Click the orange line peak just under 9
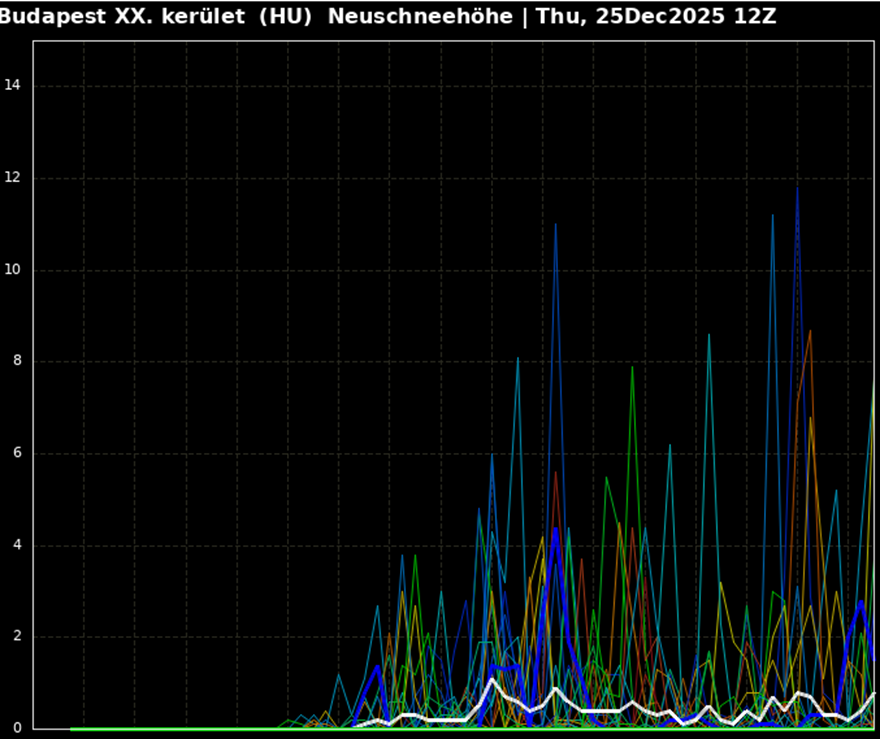 pos(810,331)
